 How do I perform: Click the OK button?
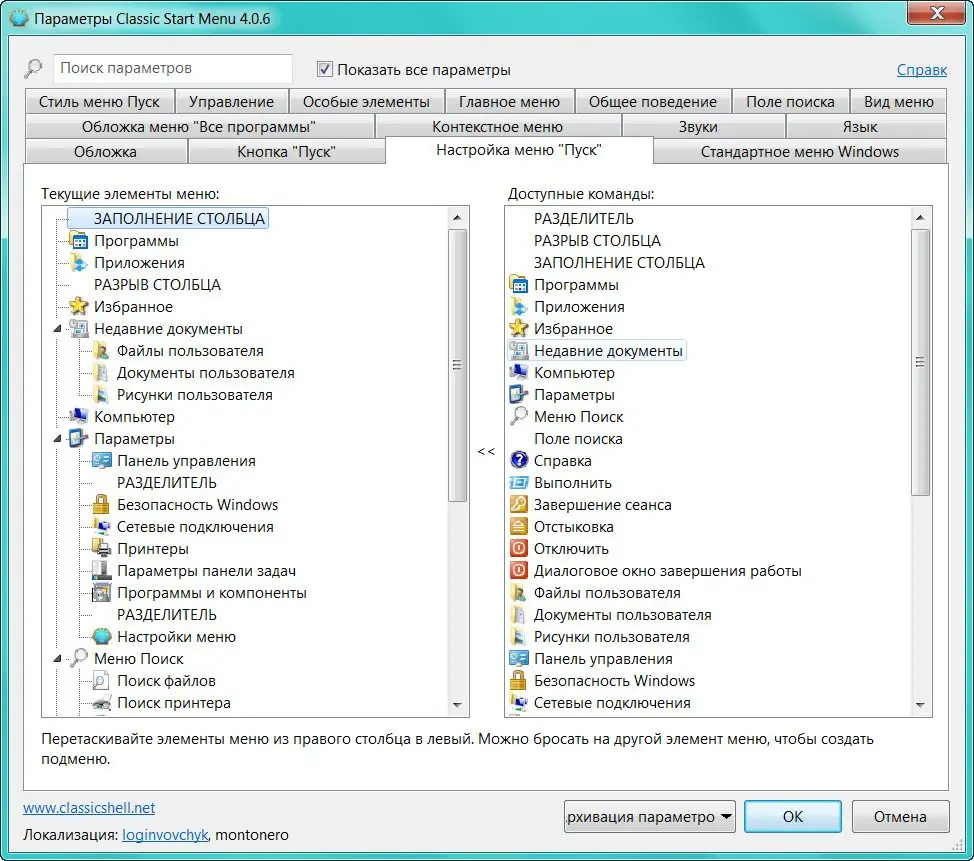(x=793, y=816)
